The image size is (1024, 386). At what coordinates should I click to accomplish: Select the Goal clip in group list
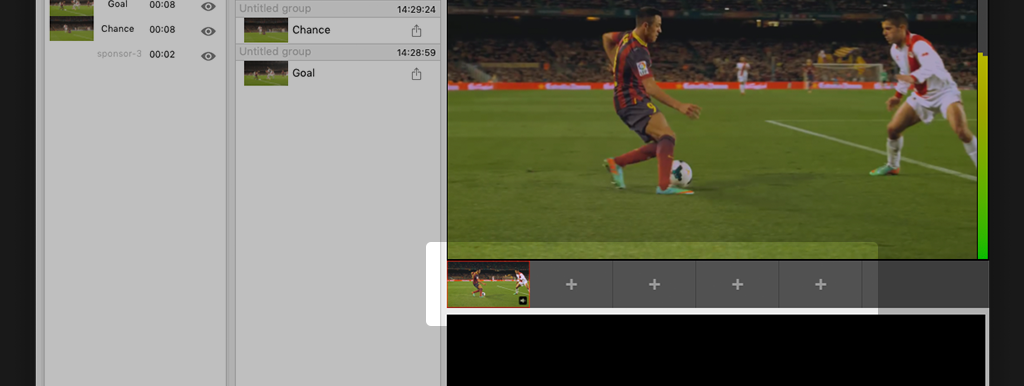pos(338,73)
